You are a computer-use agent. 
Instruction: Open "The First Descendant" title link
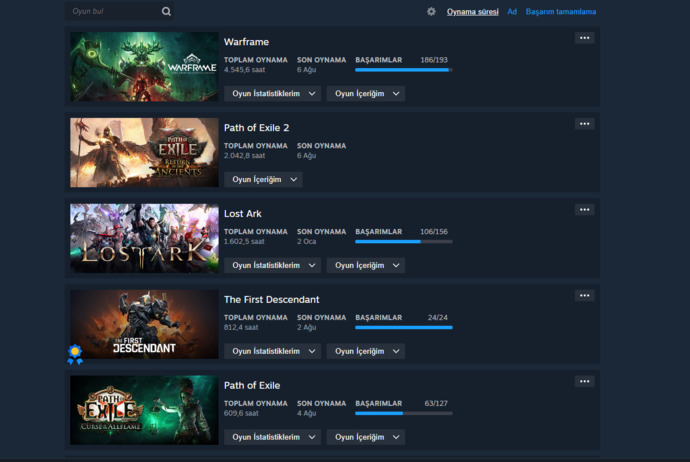pos(272,299)
